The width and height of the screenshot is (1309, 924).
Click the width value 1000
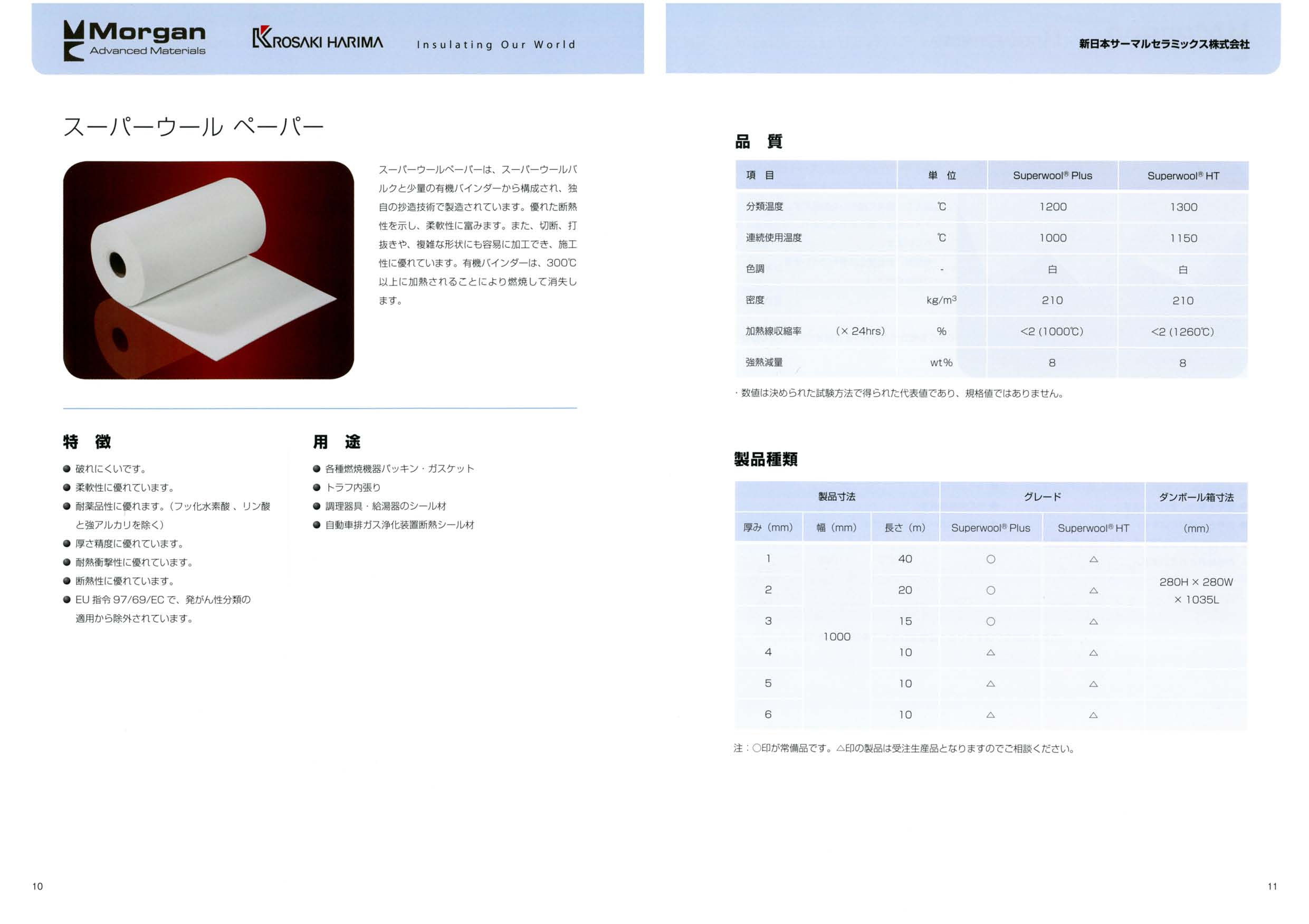836,637
